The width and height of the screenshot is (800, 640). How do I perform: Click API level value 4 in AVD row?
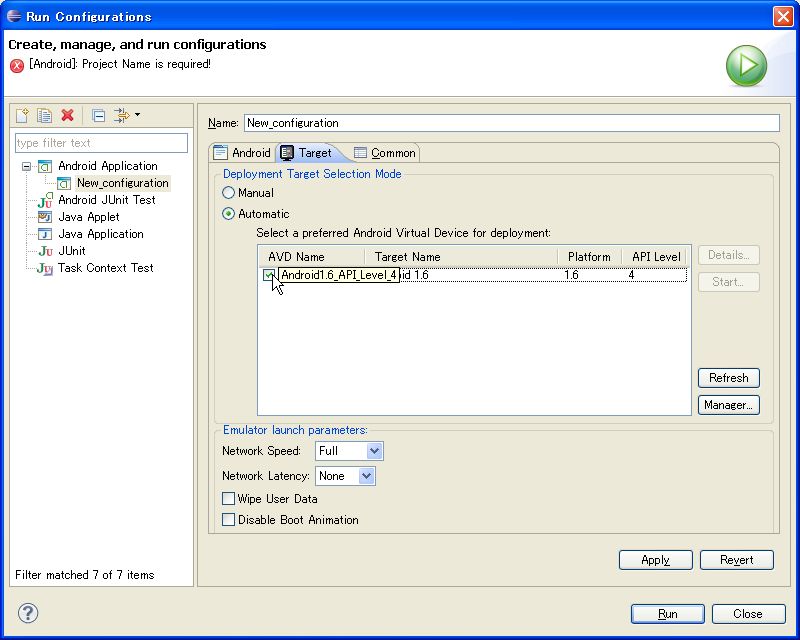tap(631, 275)
